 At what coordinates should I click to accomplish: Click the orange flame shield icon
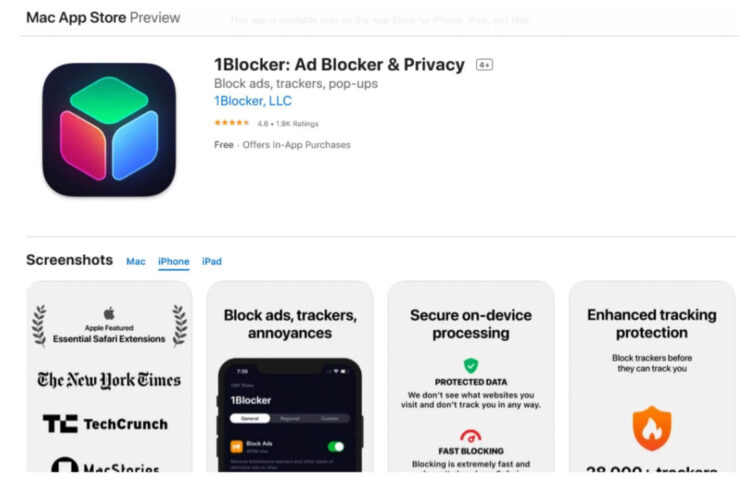click(x=652, y=428)
